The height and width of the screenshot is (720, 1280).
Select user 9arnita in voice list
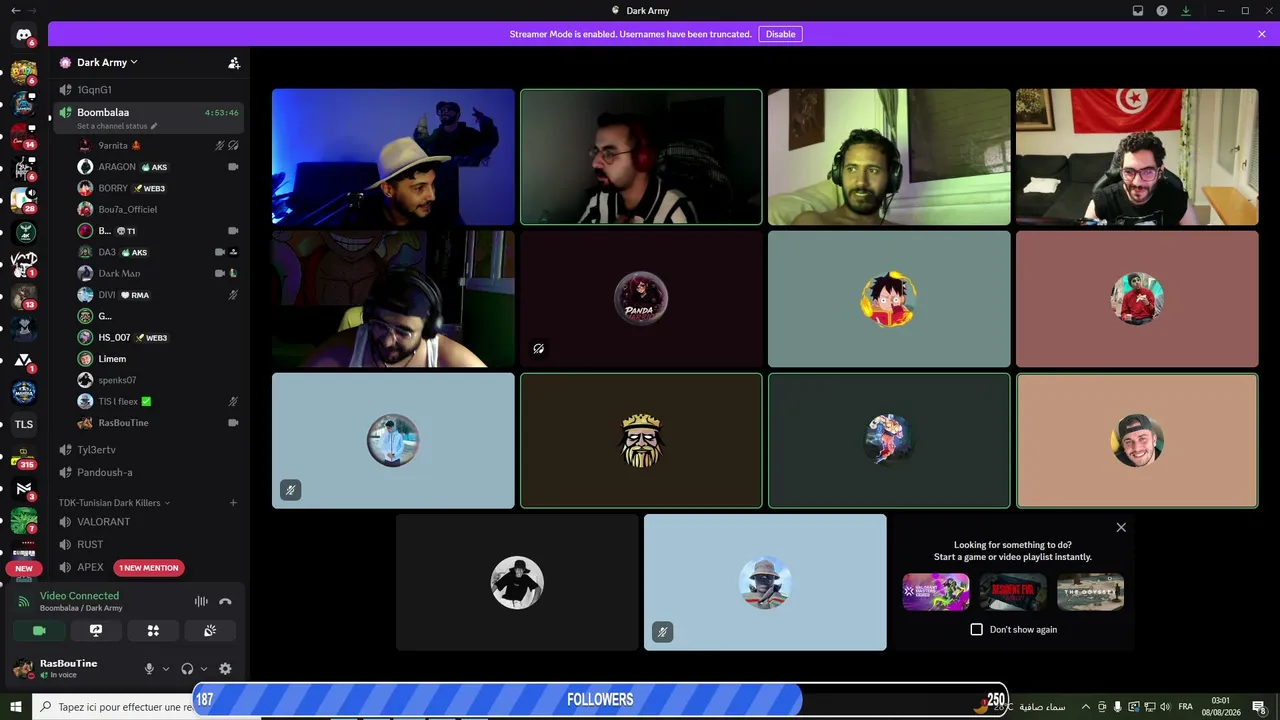[158, 145]
